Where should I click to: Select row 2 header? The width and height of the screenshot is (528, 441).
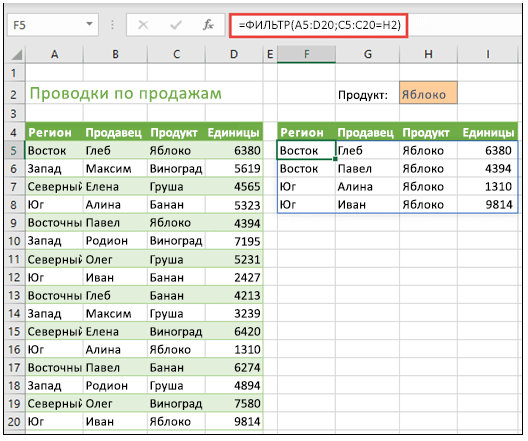(x=14, y=94)
